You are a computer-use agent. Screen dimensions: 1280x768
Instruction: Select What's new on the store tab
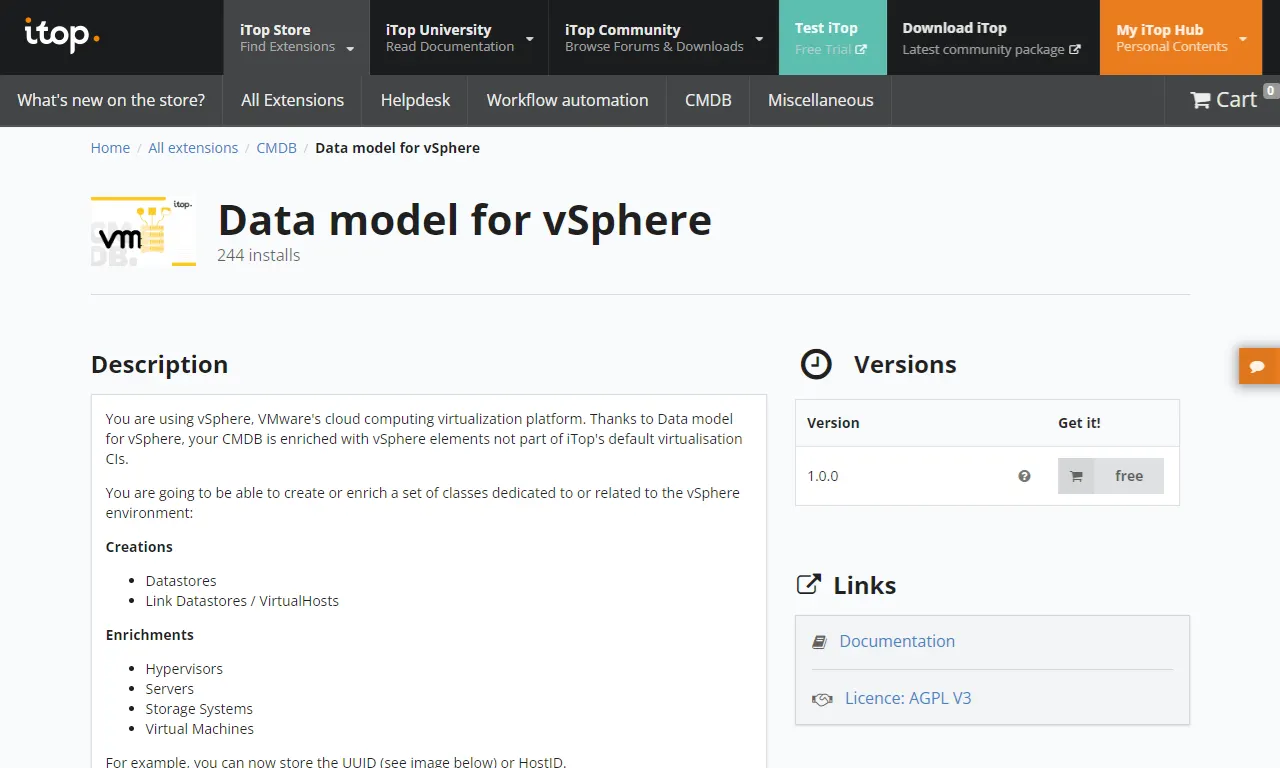coord(111,100)
